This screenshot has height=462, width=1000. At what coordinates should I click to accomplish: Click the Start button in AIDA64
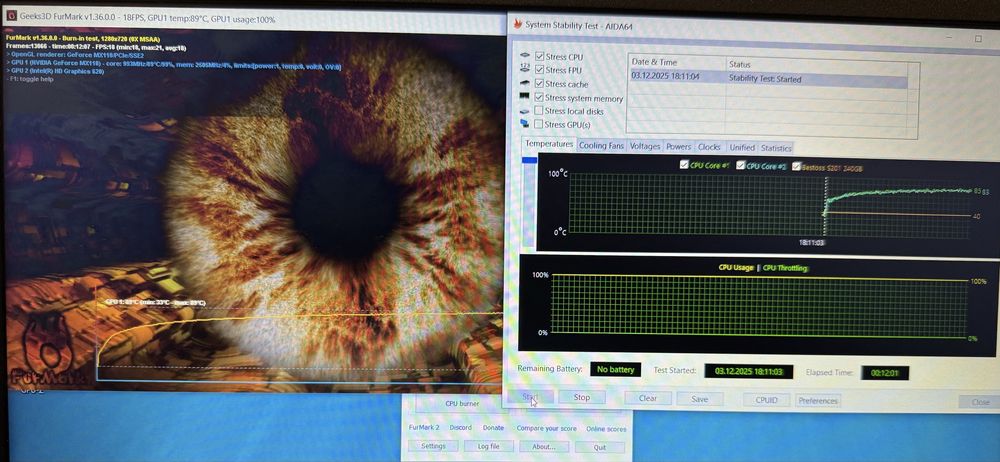[531, 397]
